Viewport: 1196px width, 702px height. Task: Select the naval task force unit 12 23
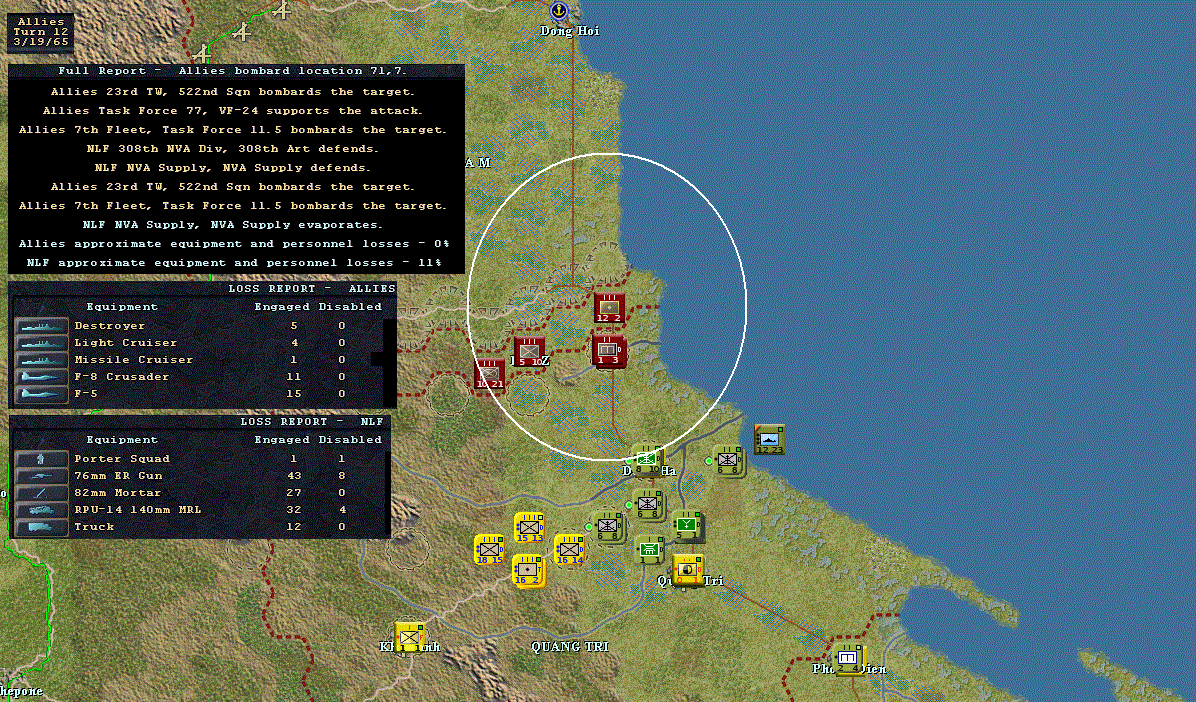[769, 440]
